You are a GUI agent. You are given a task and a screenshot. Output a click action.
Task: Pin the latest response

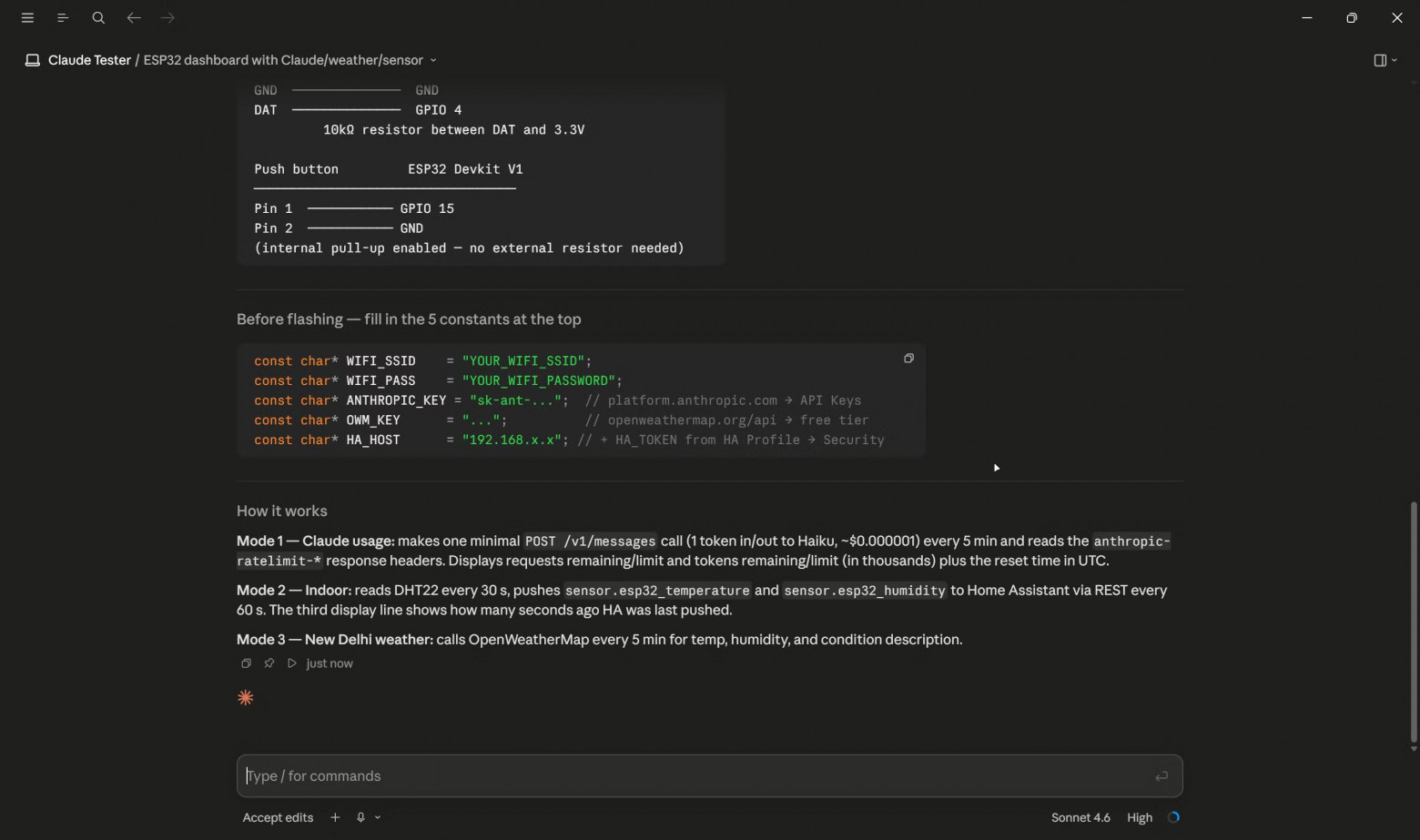[269, 663]
